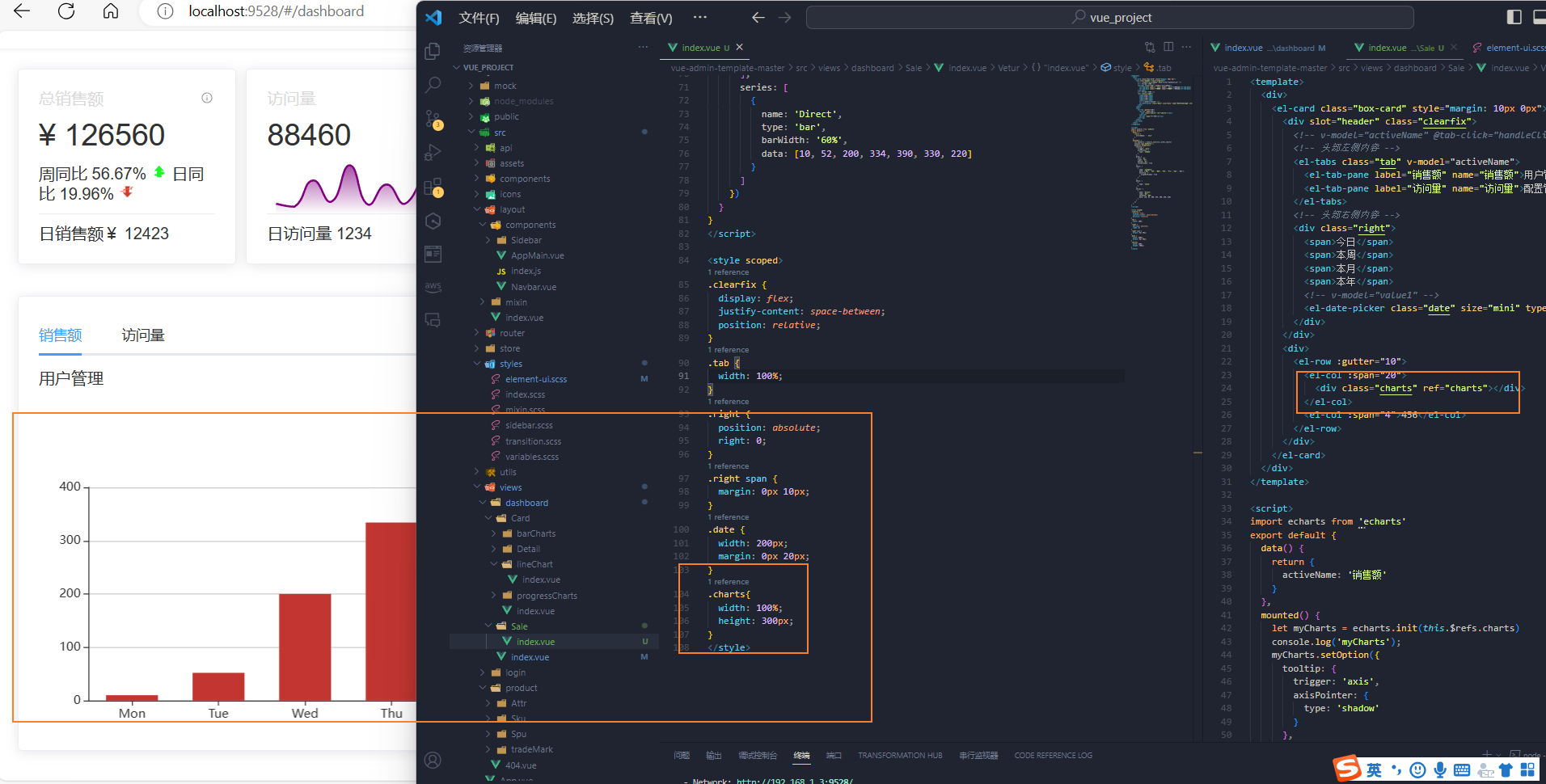1546x784 pixels.
Task: Open Explorer panel more actions menu
Action: coord(643,48)
